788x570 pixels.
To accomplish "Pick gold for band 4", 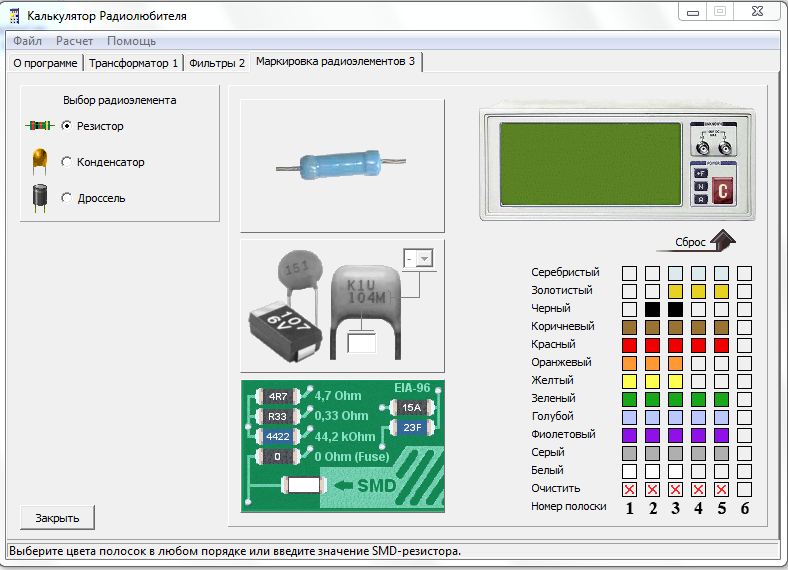I will tap(698, 291).
